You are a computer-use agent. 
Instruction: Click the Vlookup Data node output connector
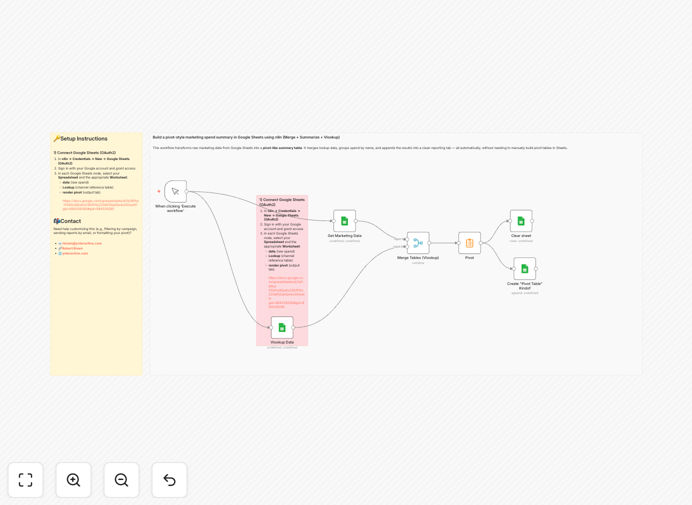tap(293, 327)
